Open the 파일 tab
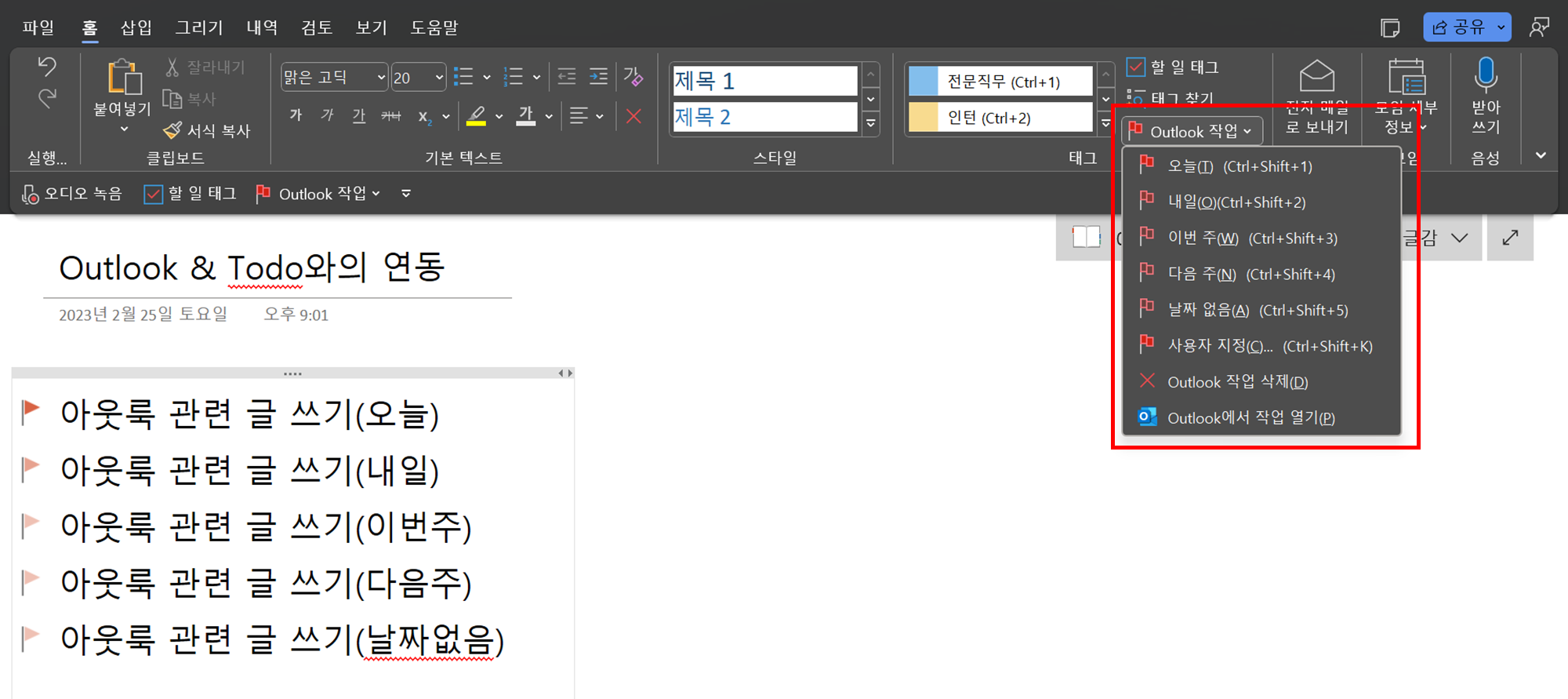This screenshot has width=1568, height=699. [x=38, y=27]
